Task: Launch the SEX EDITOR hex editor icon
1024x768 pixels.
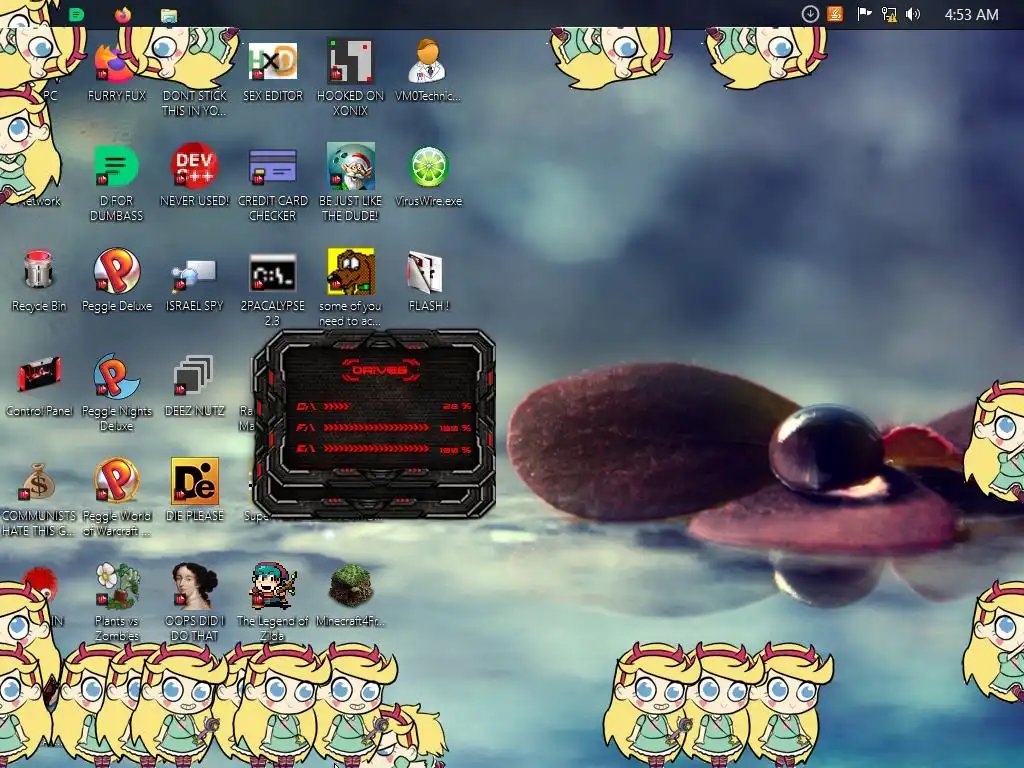Action: tap(272, 72)
